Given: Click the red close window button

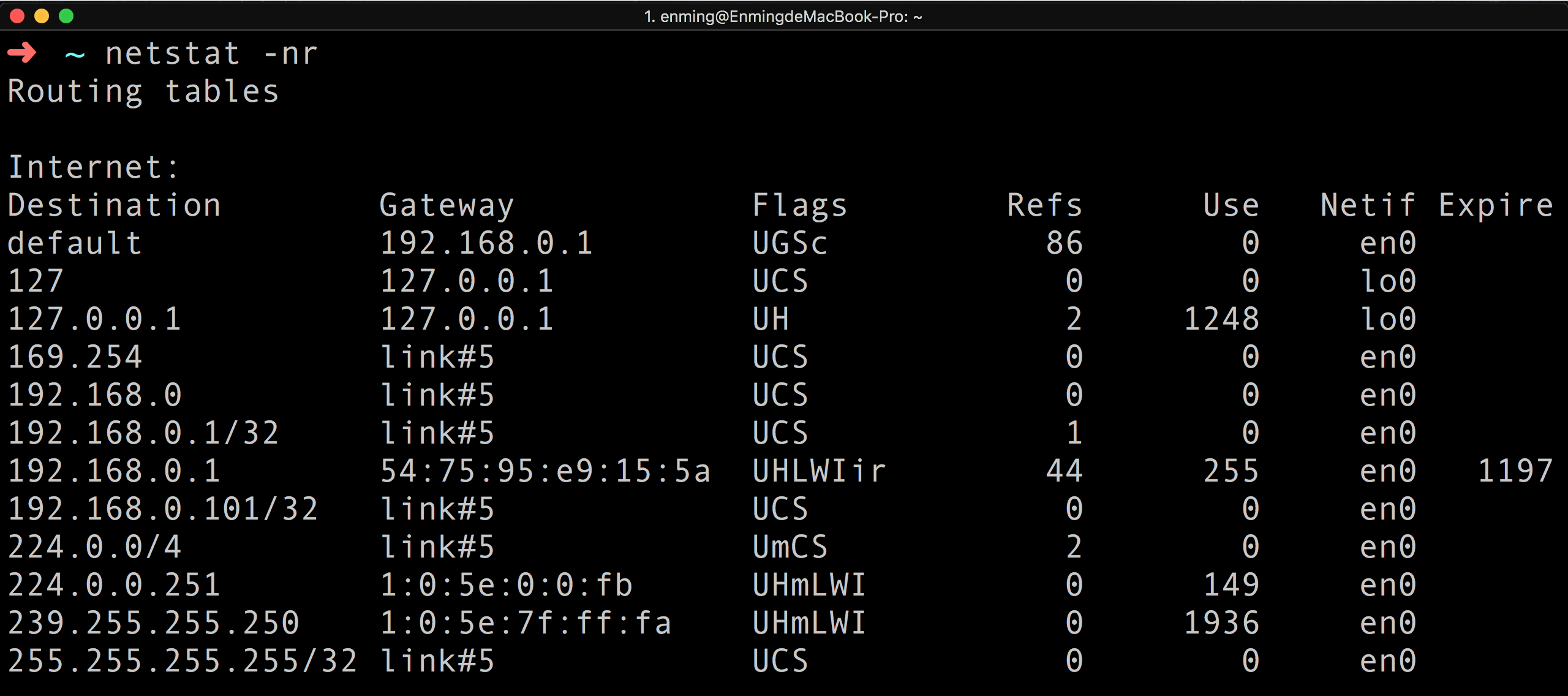Looking at the screenshot, I should tap(17, 17).
